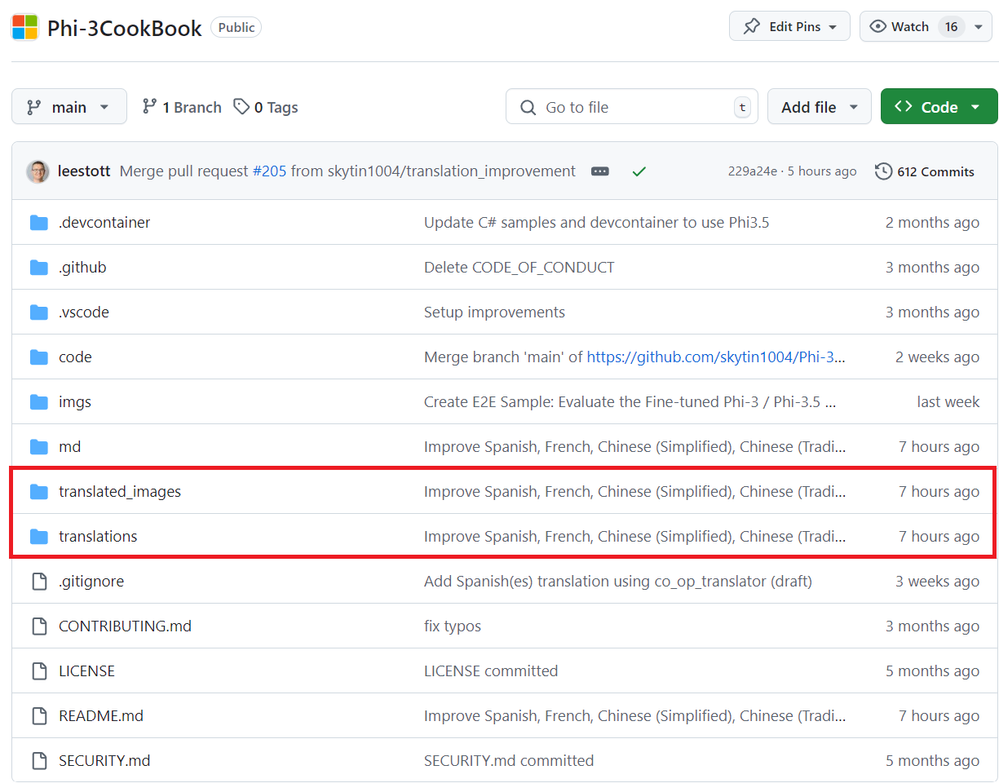Open the translated_images folder
Viewport: 999px width, 784px height.
pos(120,492)
